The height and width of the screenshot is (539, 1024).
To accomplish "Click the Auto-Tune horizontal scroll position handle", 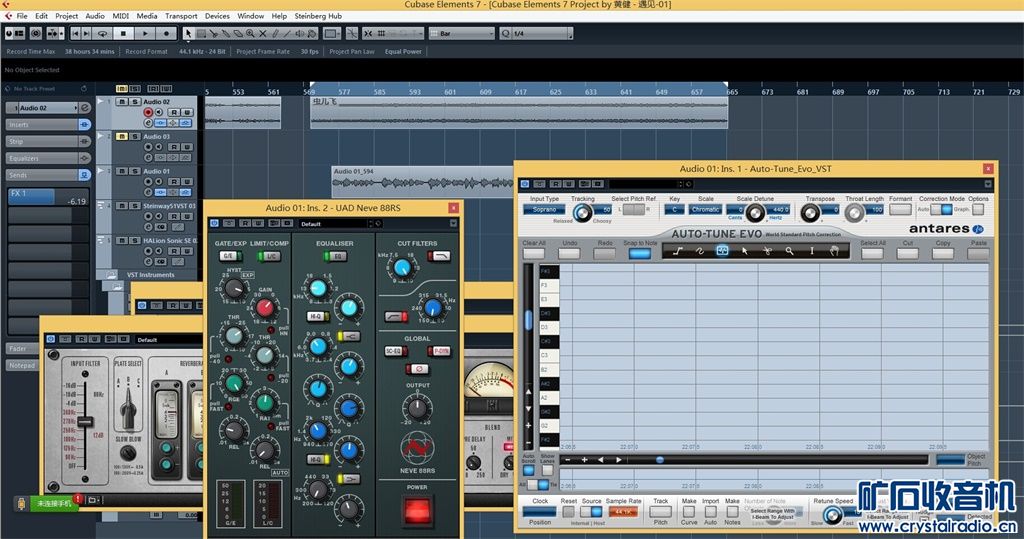I will (660, 460).
